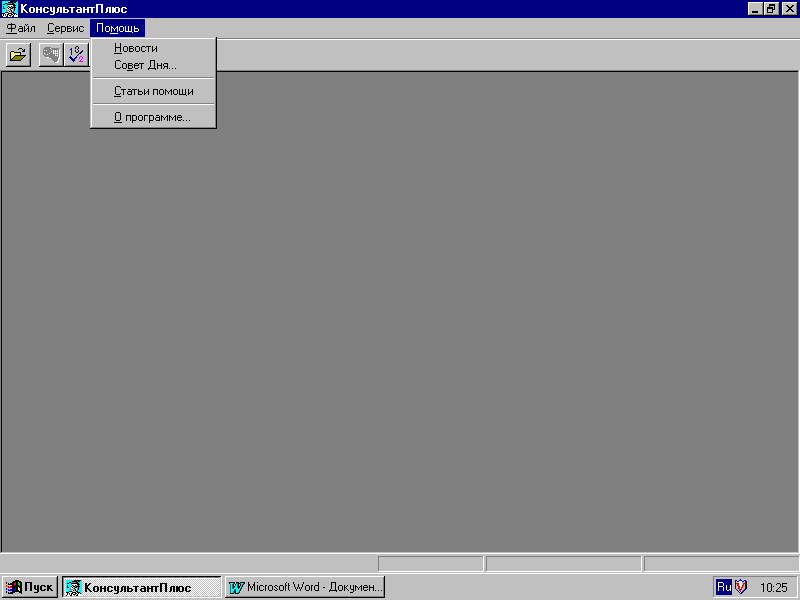Screen dimensions: 800x600
Task: Close the КонсультантПлюс window
Action: [x=789, y=9]
